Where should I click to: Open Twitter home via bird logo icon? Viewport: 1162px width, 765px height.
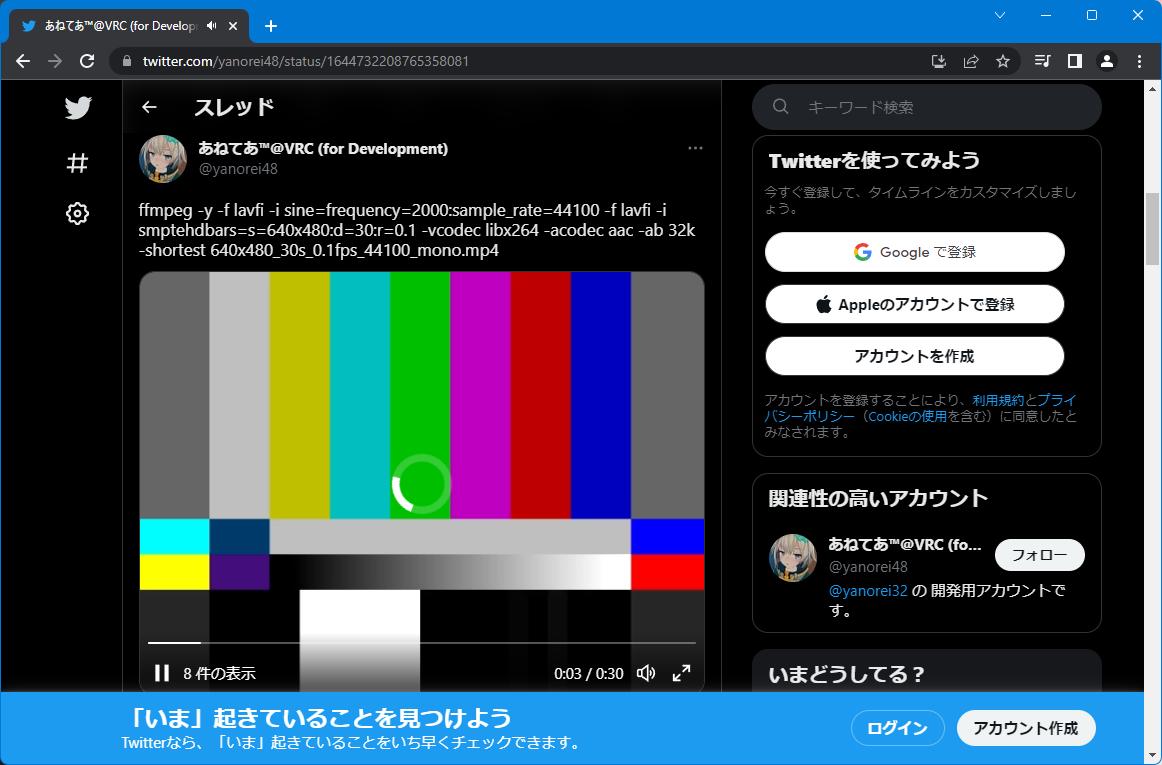[77, 107]
